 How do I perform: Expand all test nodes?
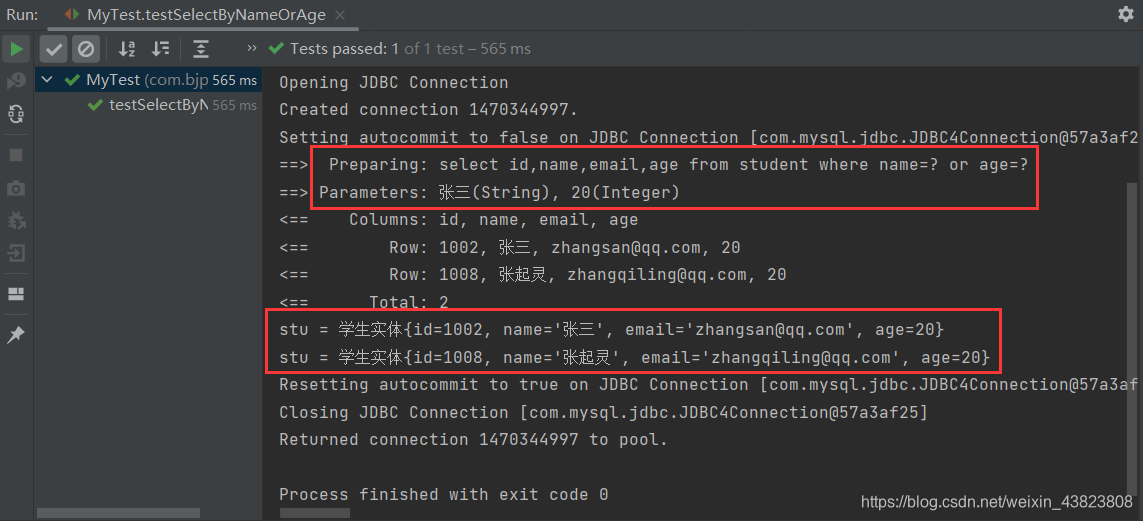[x=201, y=49]
